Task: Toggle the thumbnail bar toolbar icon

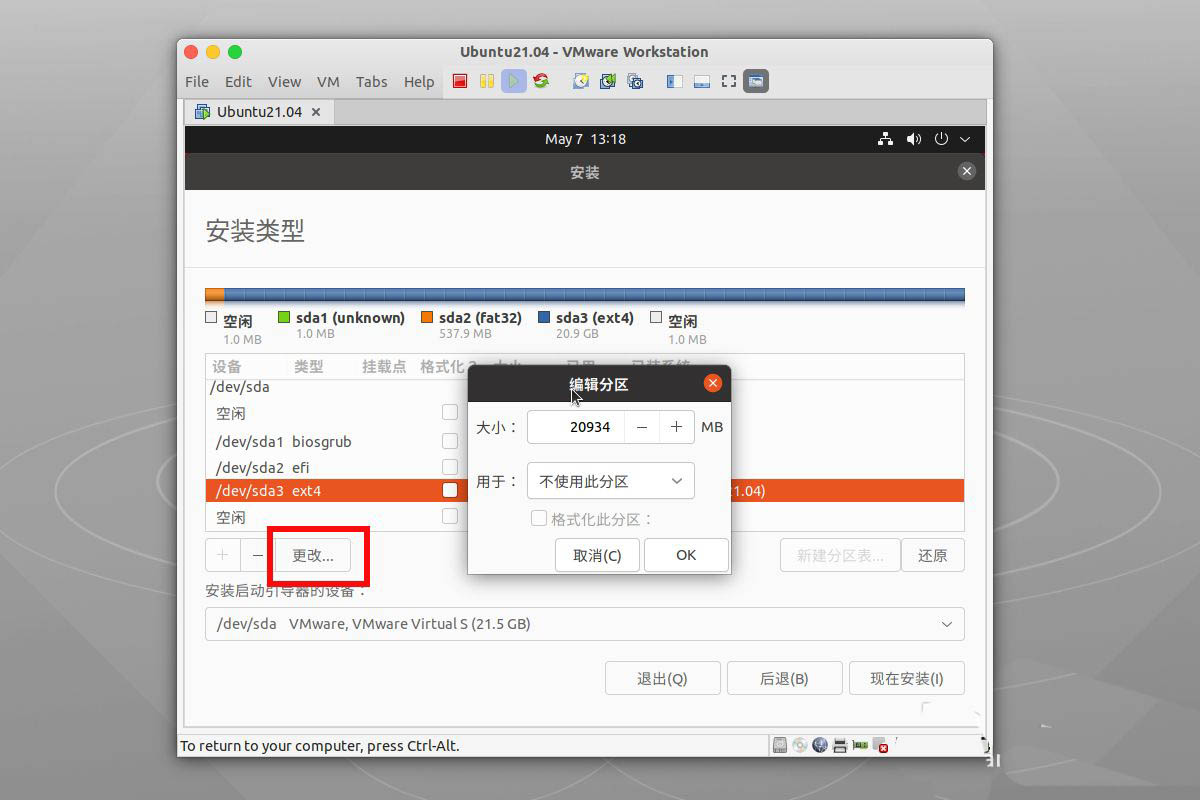Action: [x=702, y=81]
